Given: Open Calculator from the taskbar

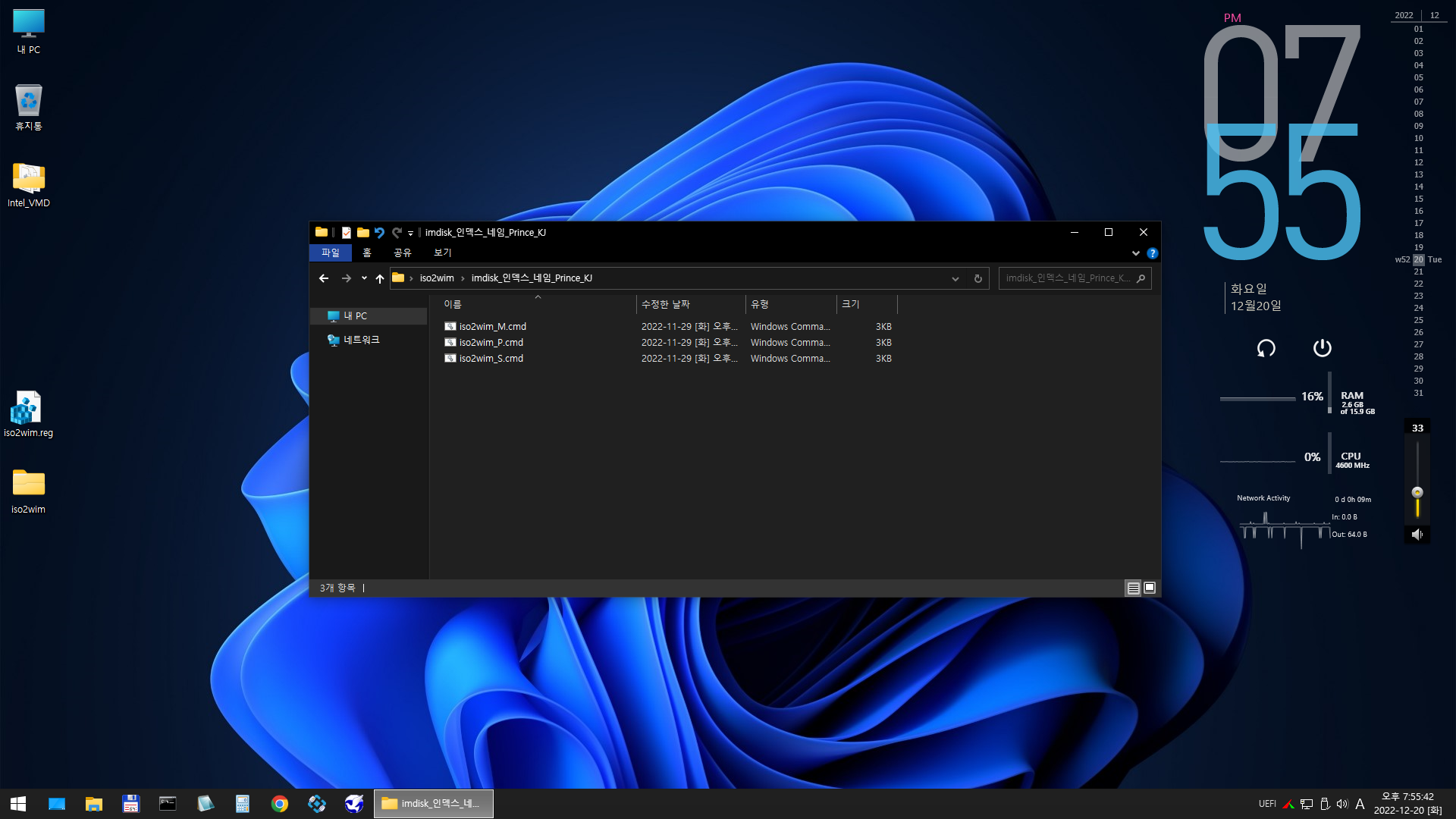Looking at the screenshot, I should tap(243, 804).
